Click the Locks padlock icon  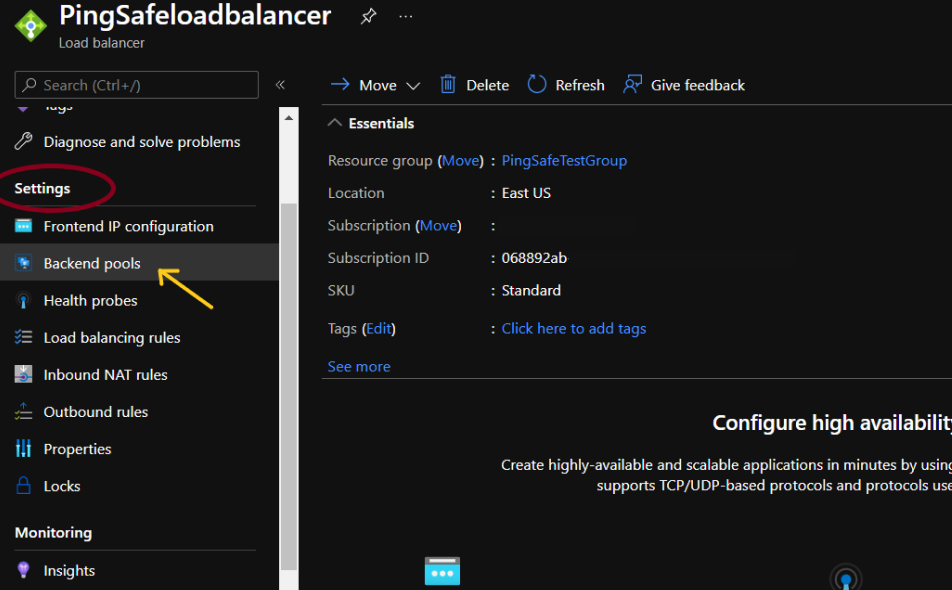(x=24, y=486)
